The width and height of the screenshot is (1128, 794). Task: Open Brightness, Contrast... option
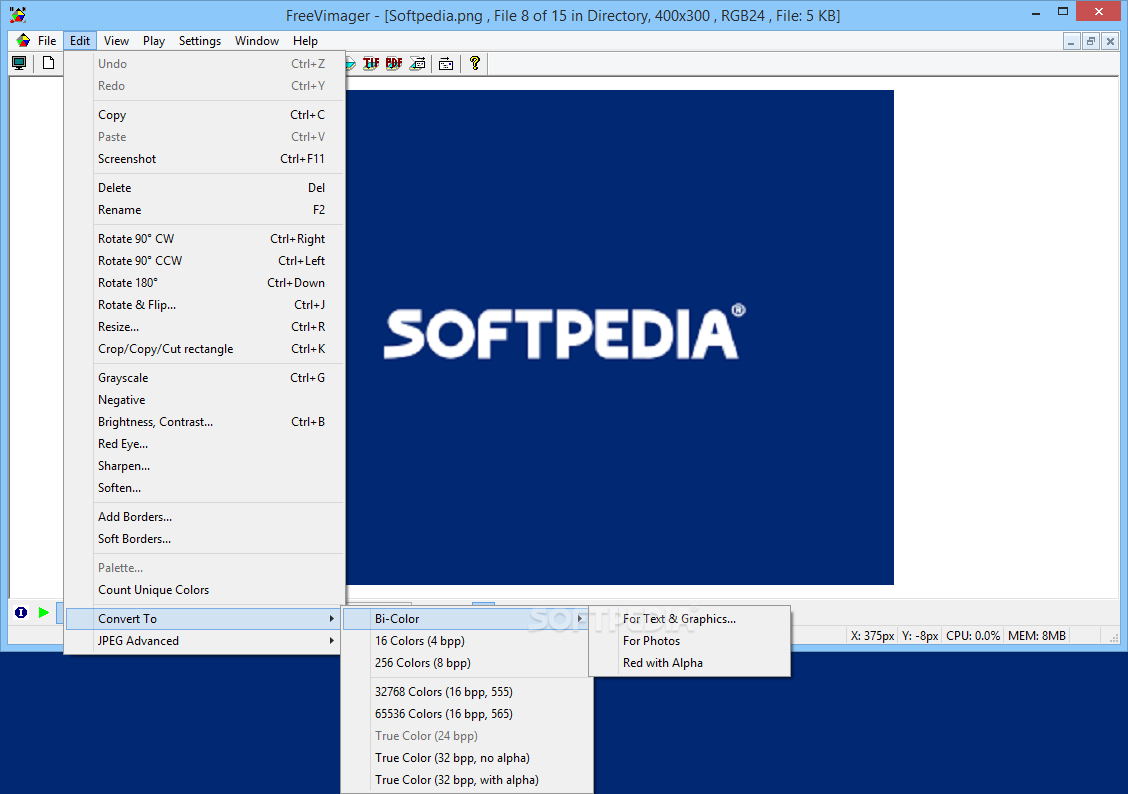point(205,422)
